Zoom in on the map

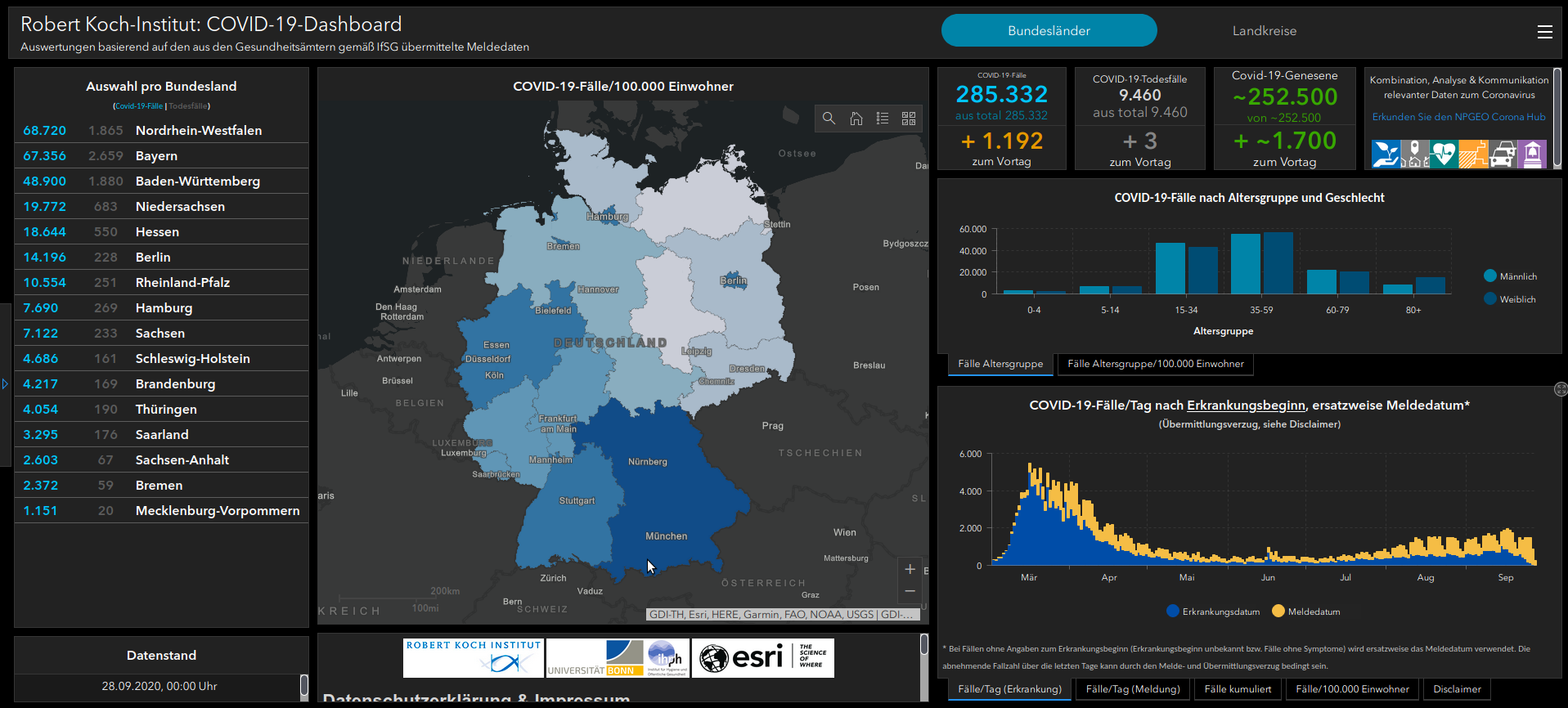pyautogui.click(x=910, y=569)
